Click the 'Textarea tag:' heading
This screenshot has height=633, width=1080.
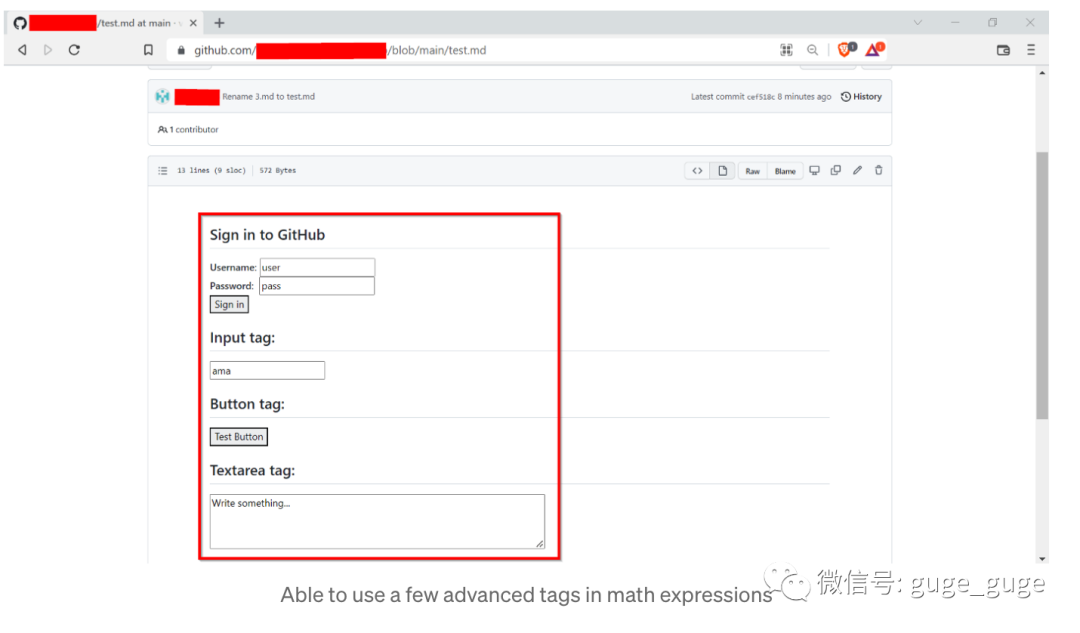(252, 470)
